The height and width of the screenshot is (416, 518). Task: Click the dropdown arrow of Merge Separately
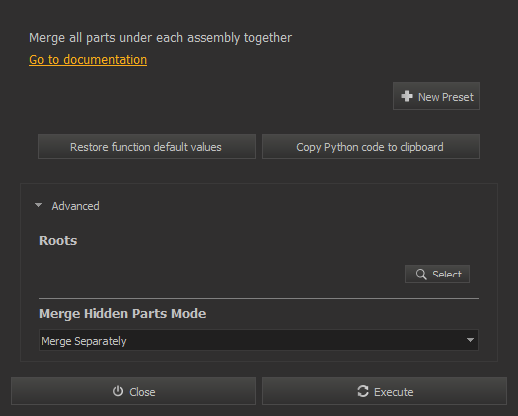(x=470, y=340)
